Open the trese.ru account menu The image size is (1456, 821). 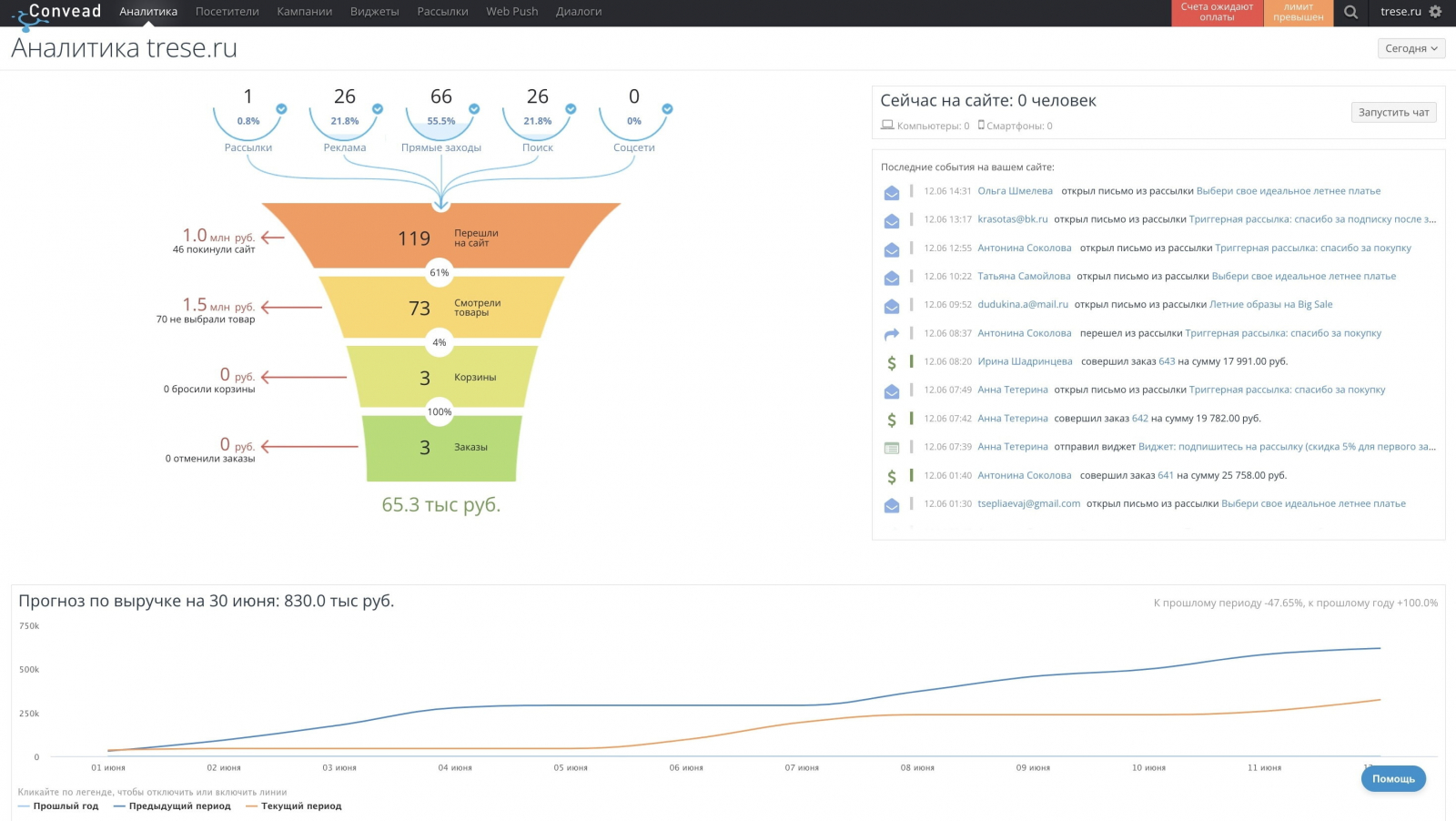coord(1400,12)
